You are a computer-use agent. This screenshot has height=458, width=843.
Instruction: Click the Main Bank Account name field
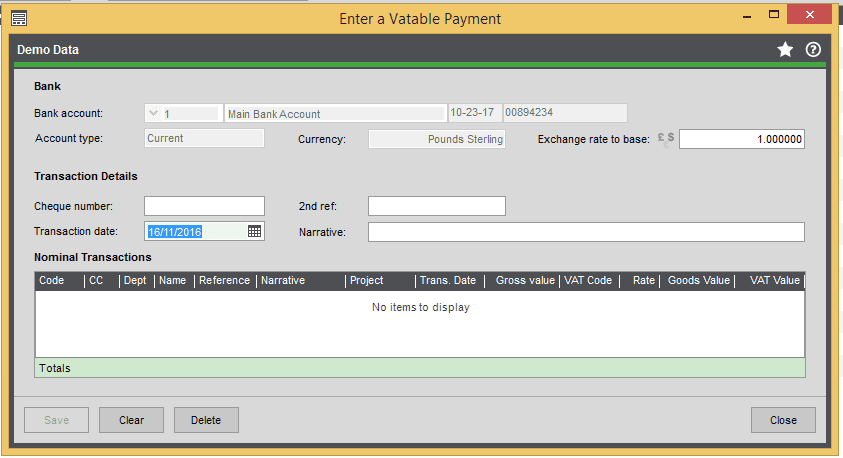point(335,113)
